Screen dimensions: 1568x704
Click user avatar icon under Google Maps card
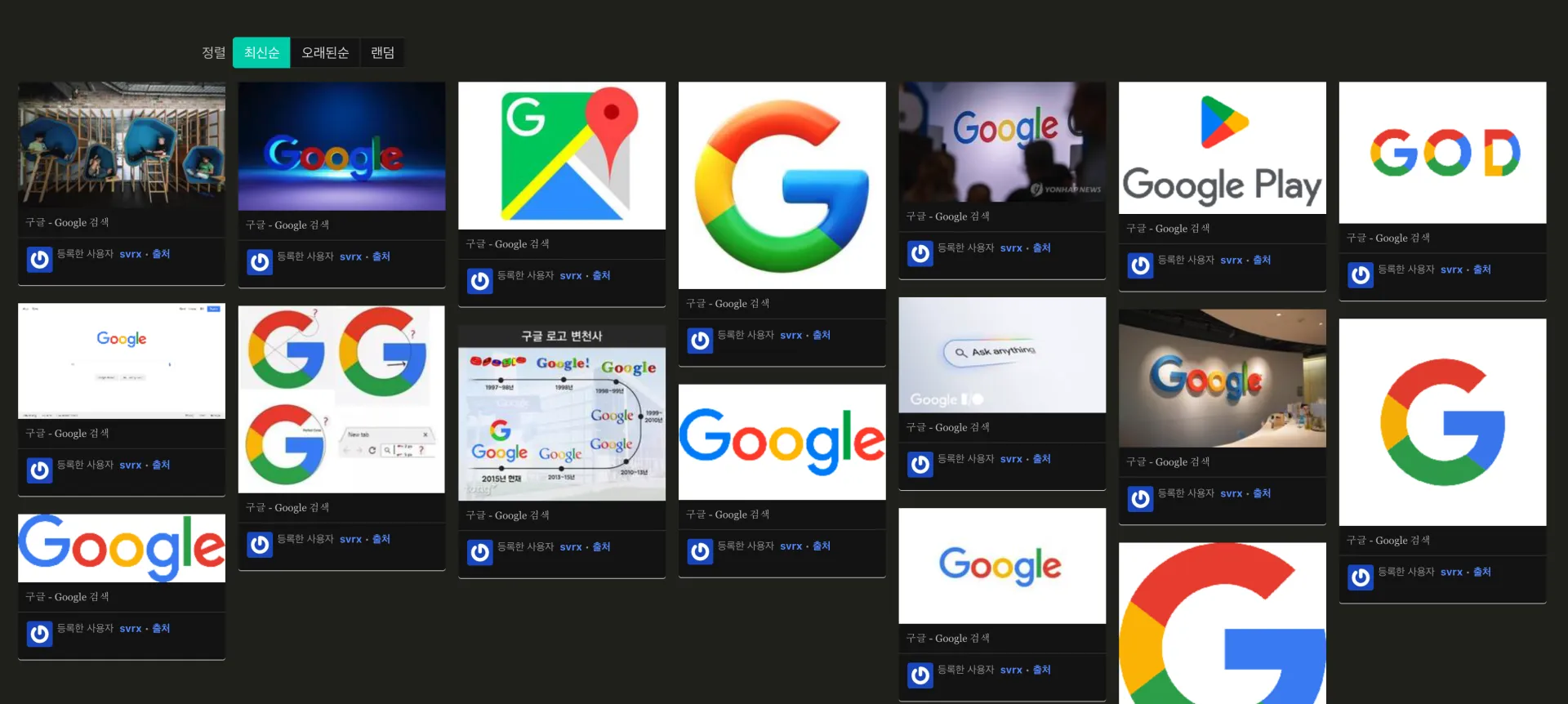pos(479,281)
